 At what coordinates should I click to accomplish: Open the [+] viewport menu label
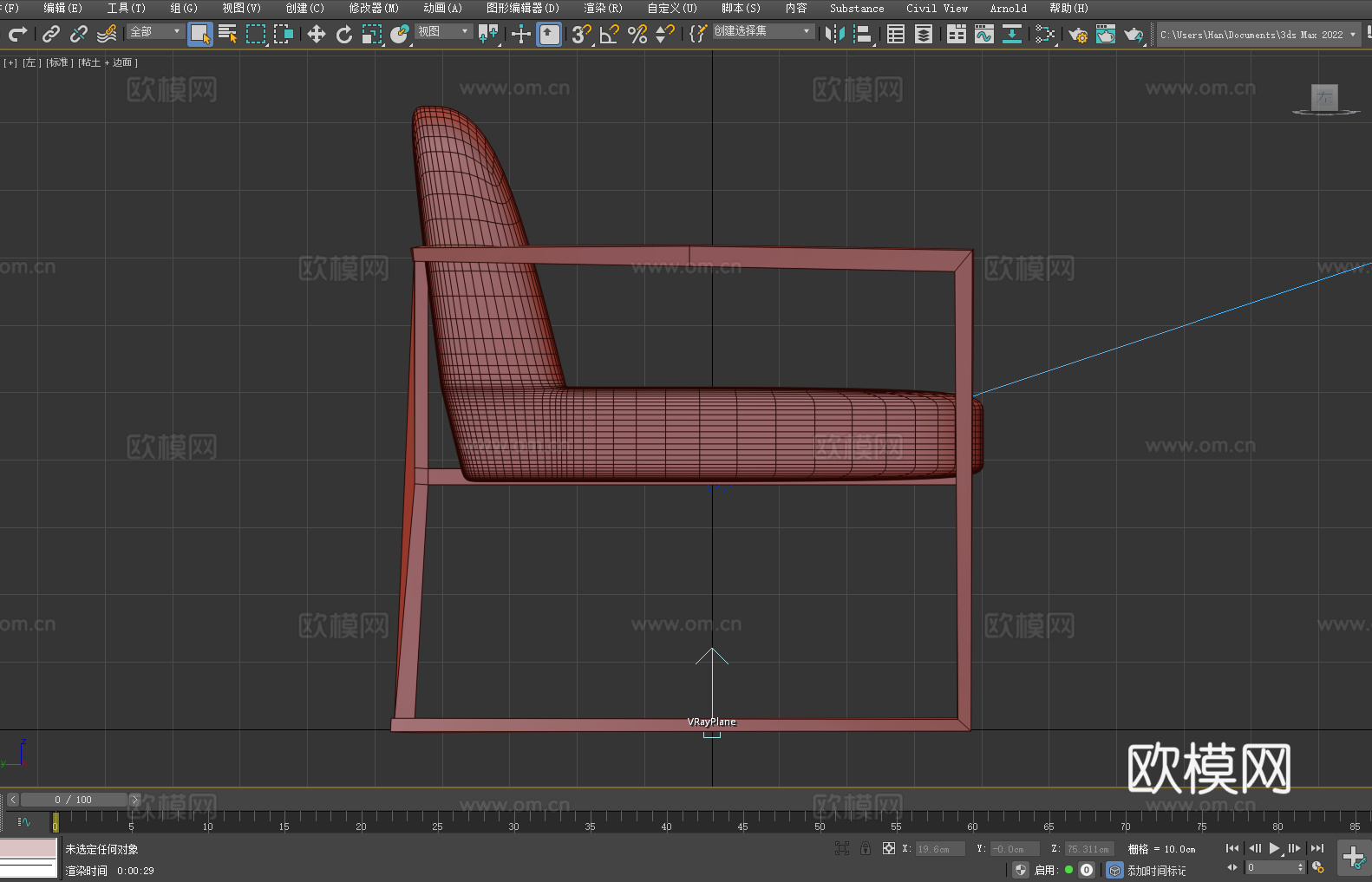point(10,62)
